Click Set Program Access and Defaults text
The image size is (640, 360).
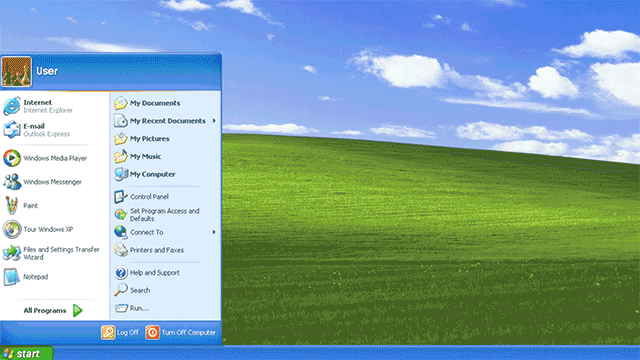point(164,215)
